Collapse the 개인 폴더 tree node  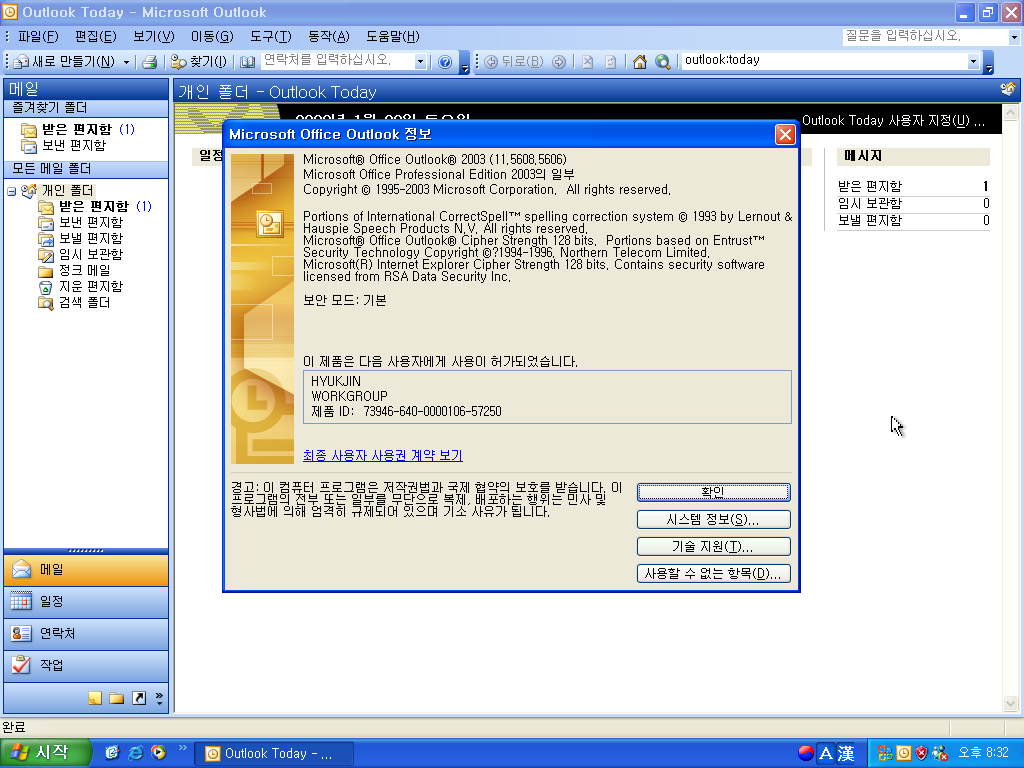pyautogui.click(x=12, y=191)
